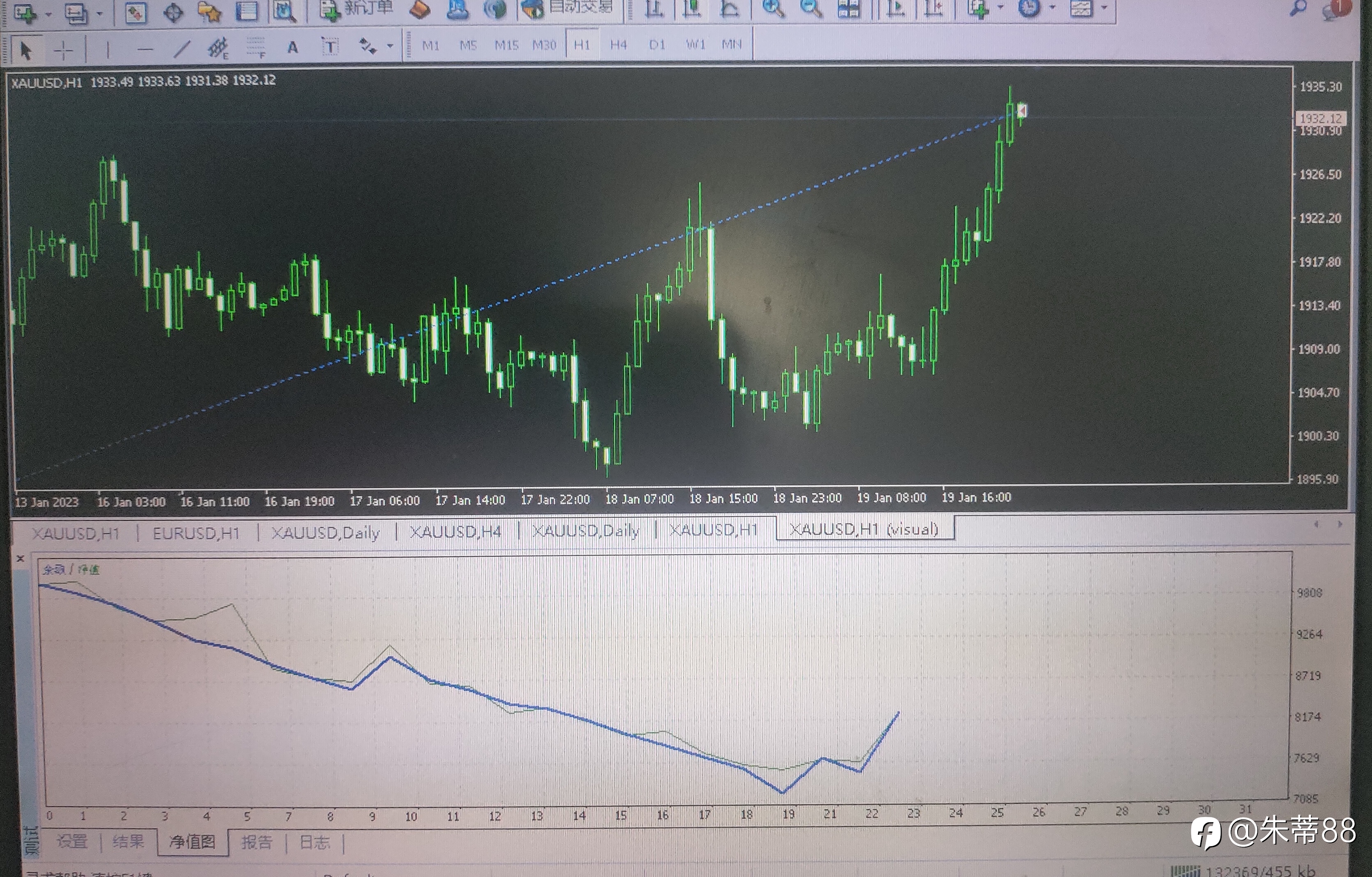Image resolution: width=1372 pixels, height=877 pixels.
Task: Select the arrows objects tool
Action: click(x=368, y=46)
